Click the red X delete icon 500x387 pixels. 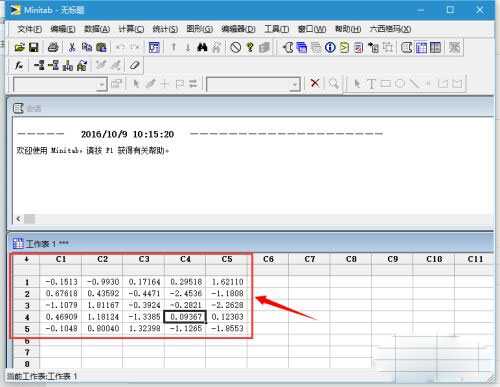click(315, 83)
